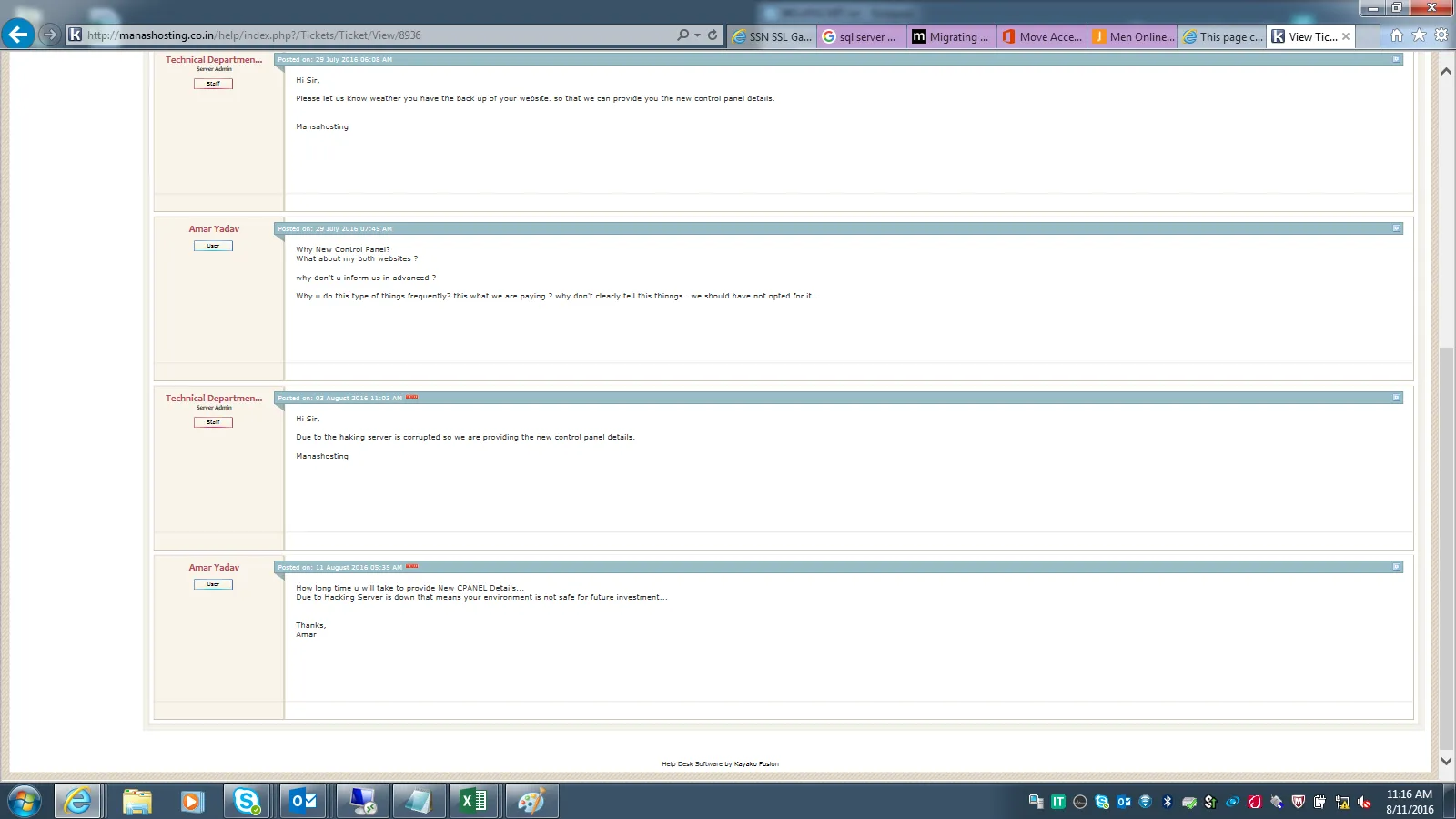Screen dimensions: 1456x819
Task: Open the browser Home icon
Action: click(1396, 35)
